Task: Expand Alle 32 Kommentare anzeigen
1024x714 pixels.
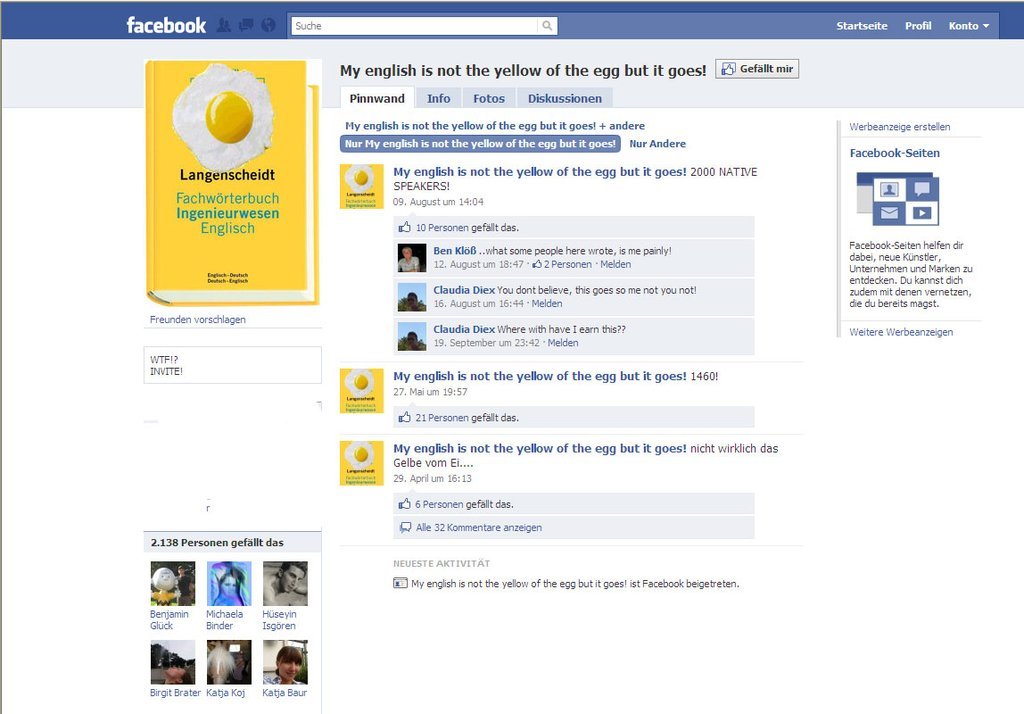Action: pos(479,528)
